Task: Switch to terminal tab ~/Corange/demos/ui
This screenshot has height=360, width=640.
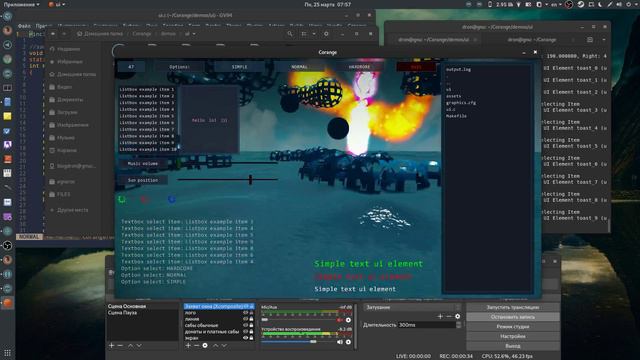Action: tap(433, 40)
